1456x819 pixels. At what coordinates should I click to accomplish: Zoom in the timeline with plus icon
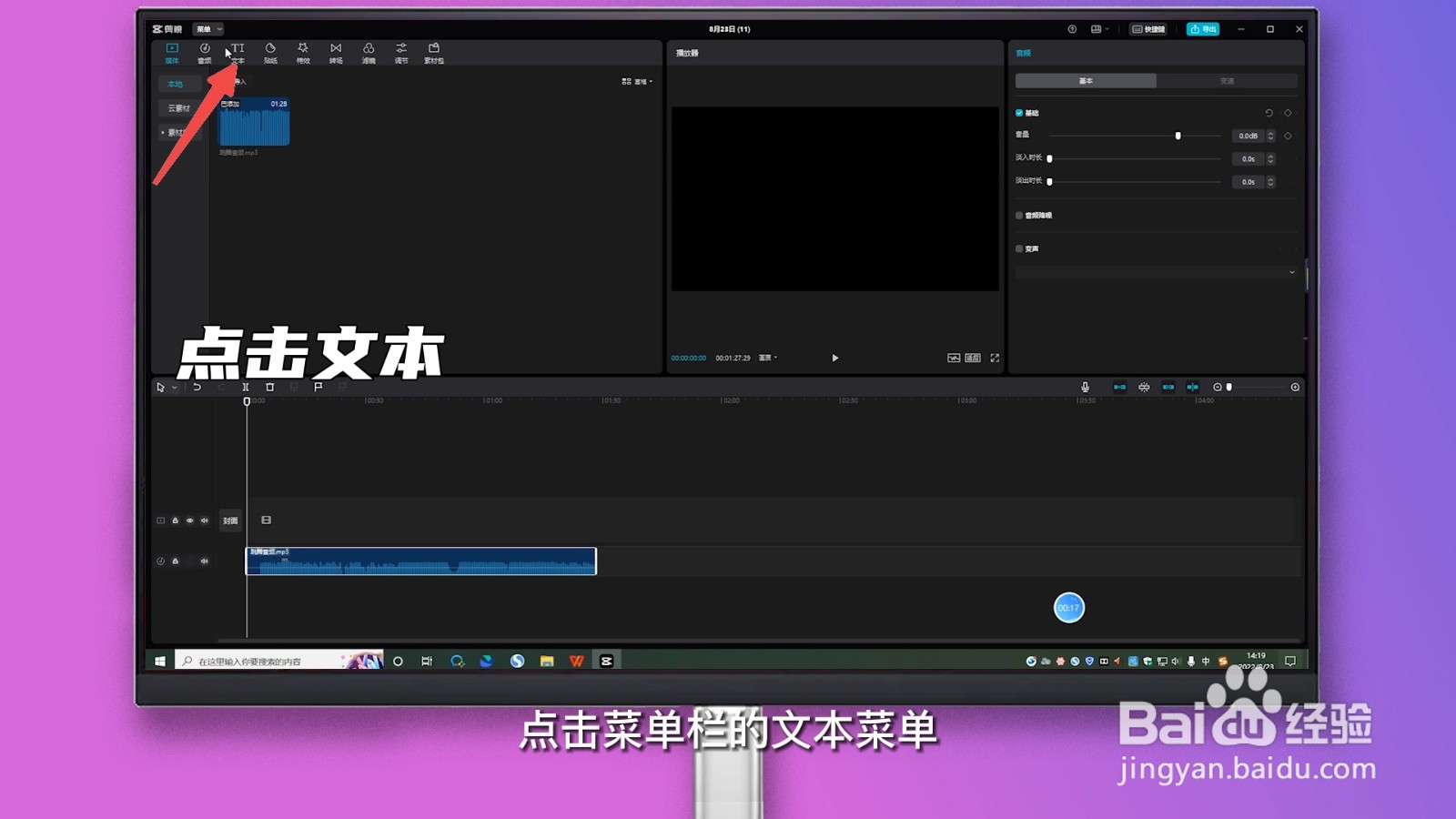click(1295, 387)
